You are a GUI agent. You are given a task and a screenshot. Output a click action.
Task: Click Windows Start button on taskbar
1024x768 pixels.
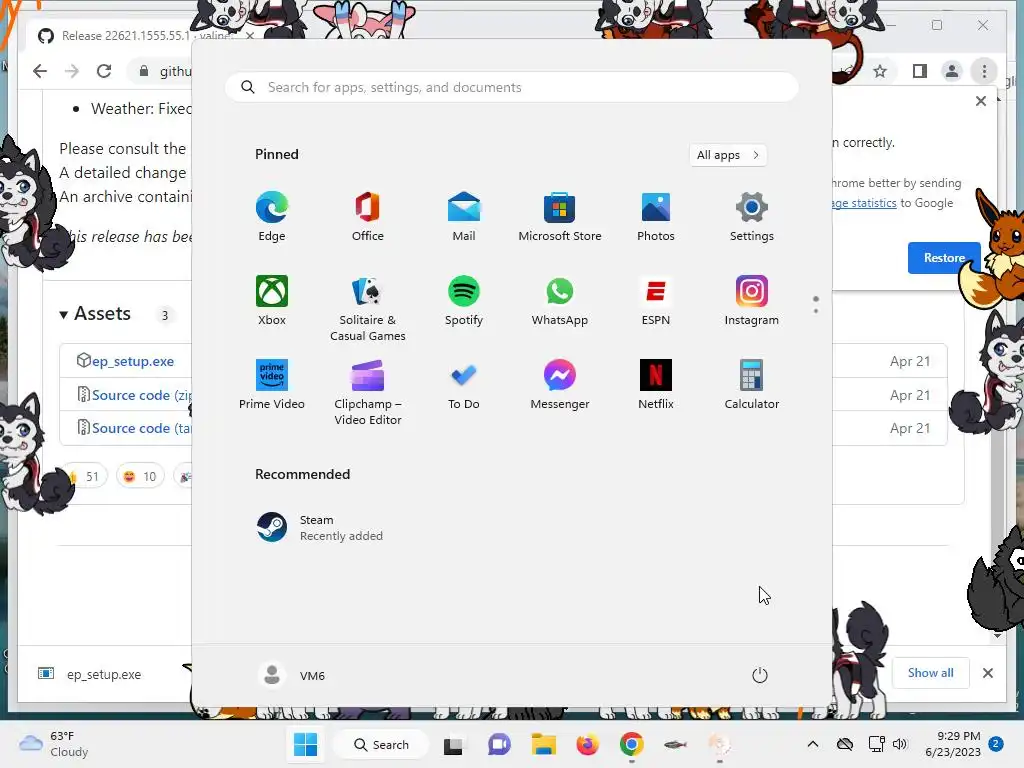(306, 744)
